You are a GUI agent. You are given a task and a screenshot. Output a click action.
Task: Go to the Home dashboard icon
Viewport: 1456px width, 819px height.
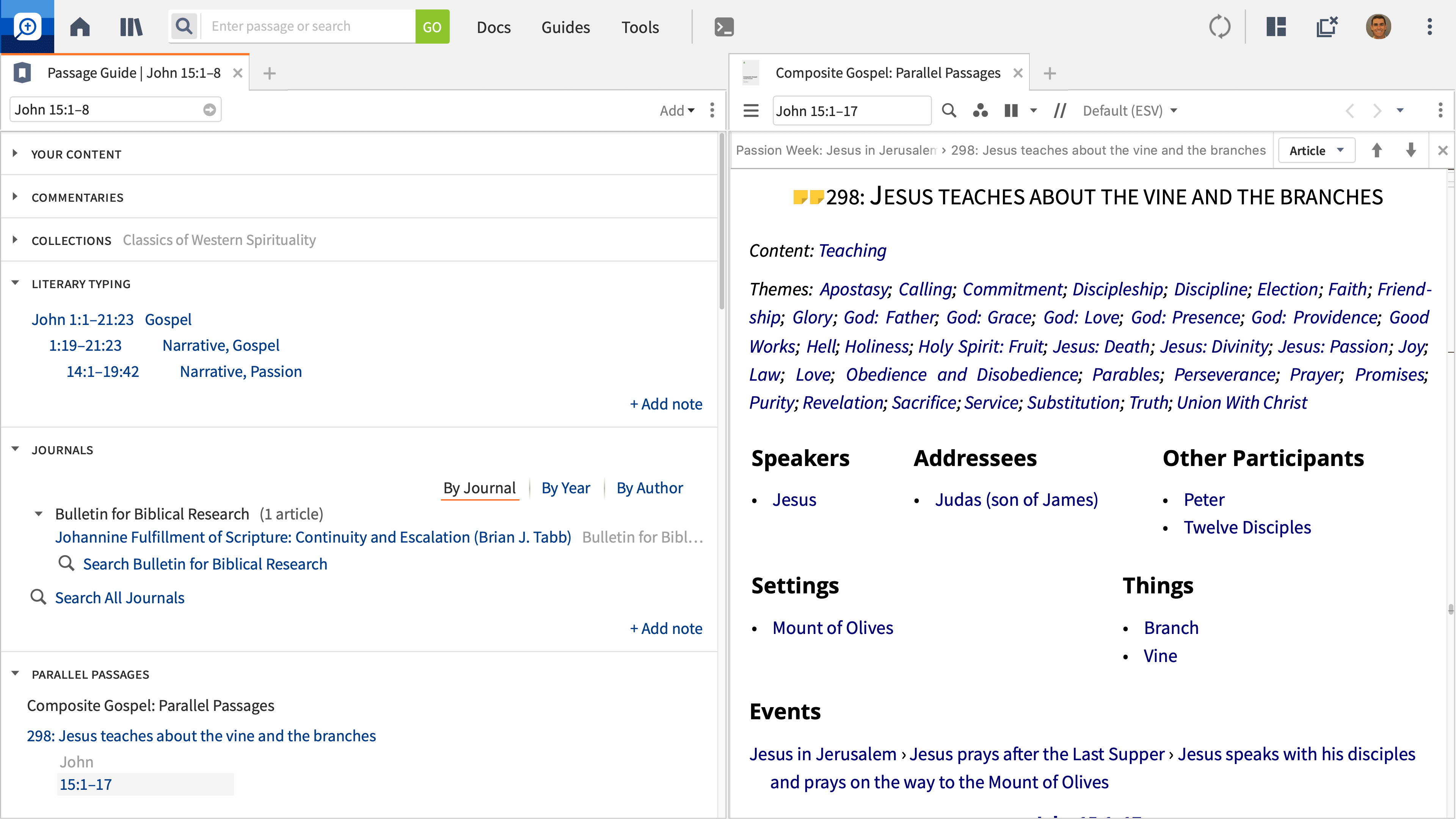(x=80, y=27)
